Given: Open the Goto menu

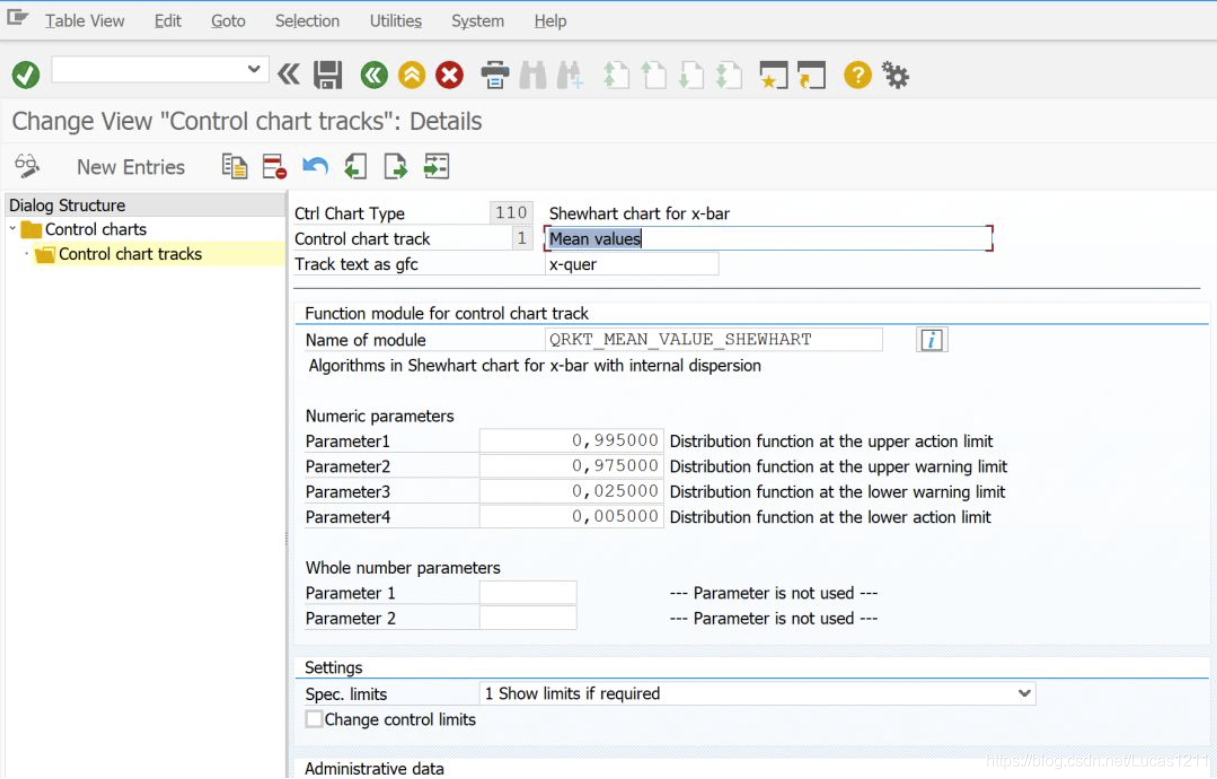Looking at the screenshot, I should [228, 20].
